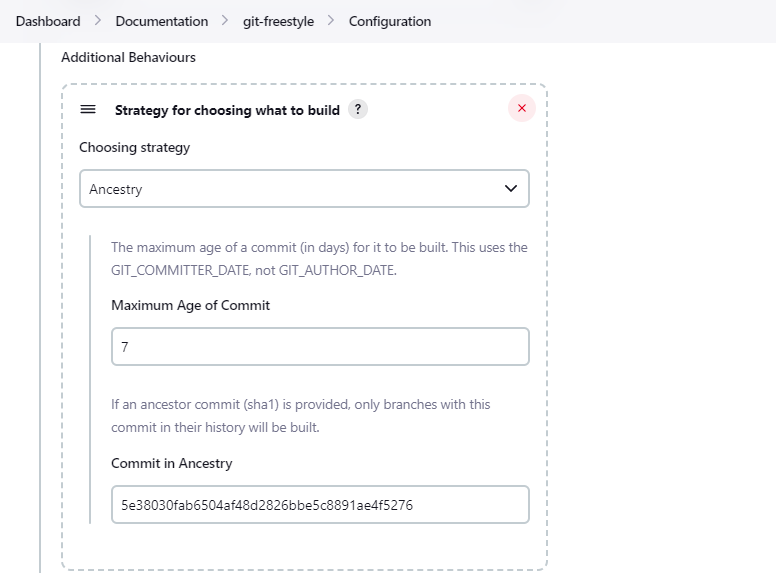The height and width of the screenshot is (573, 776).
Task: Click the Strategy for choosing what to build title
Action: [227, 110]
